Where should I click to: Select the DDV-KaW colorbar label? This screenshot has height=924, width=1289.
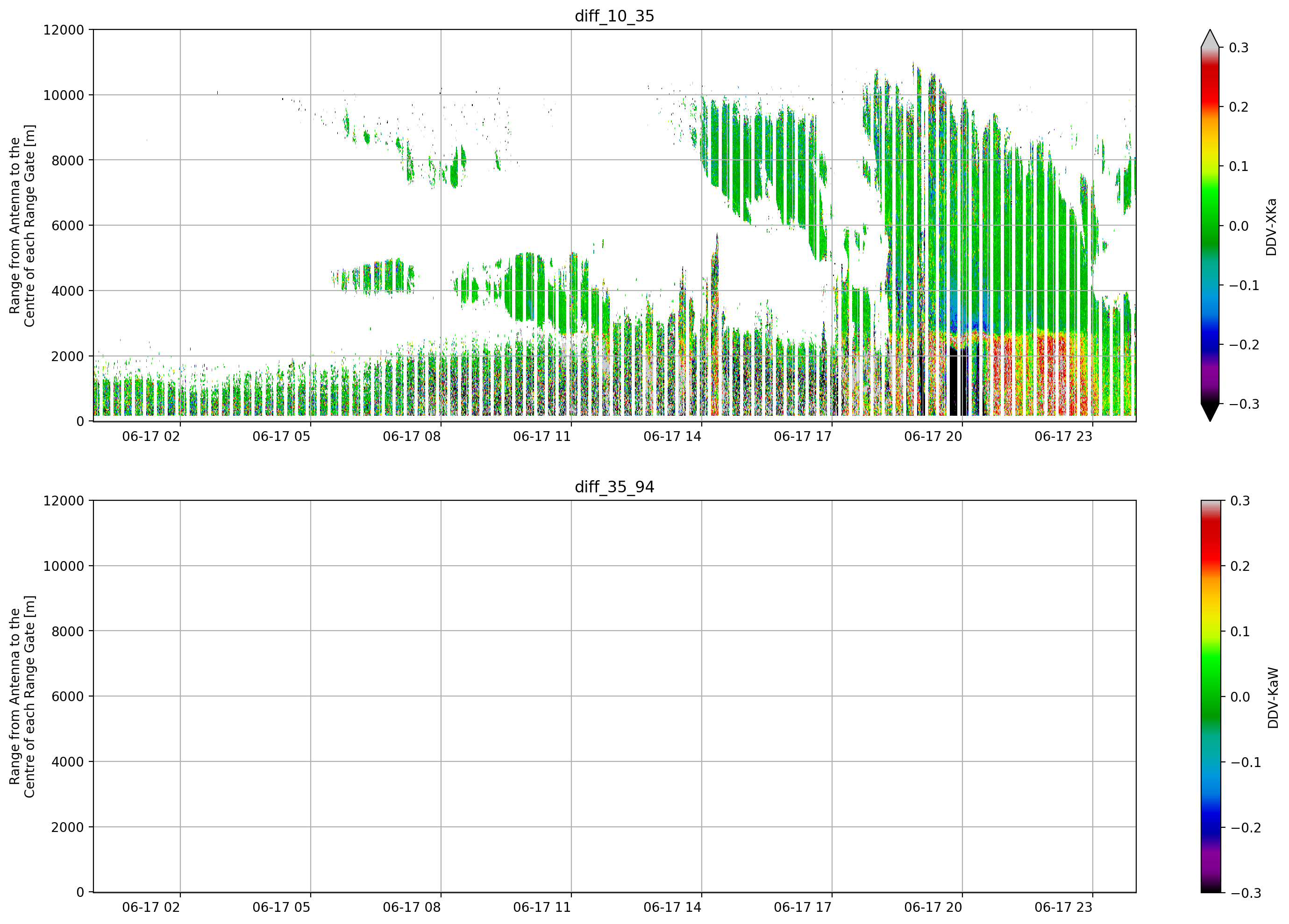point(1273,697)
